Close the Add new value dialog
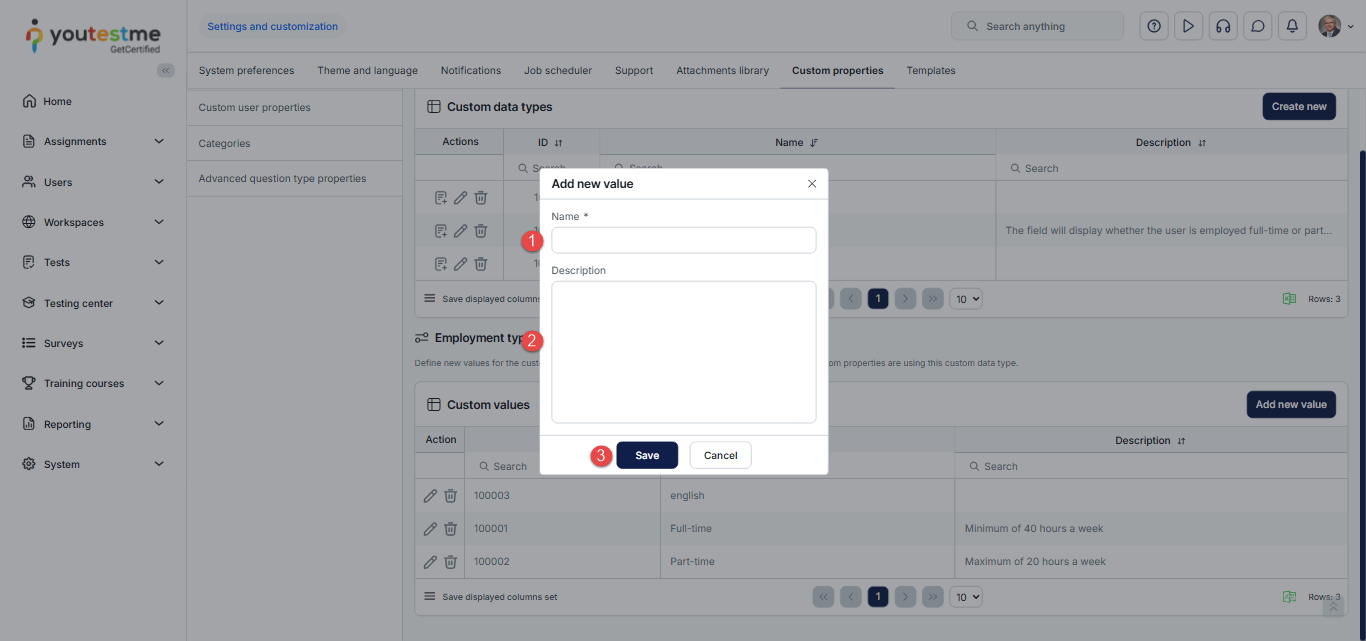The height and width of the screenshot is (641, 1366). [812, 184]
